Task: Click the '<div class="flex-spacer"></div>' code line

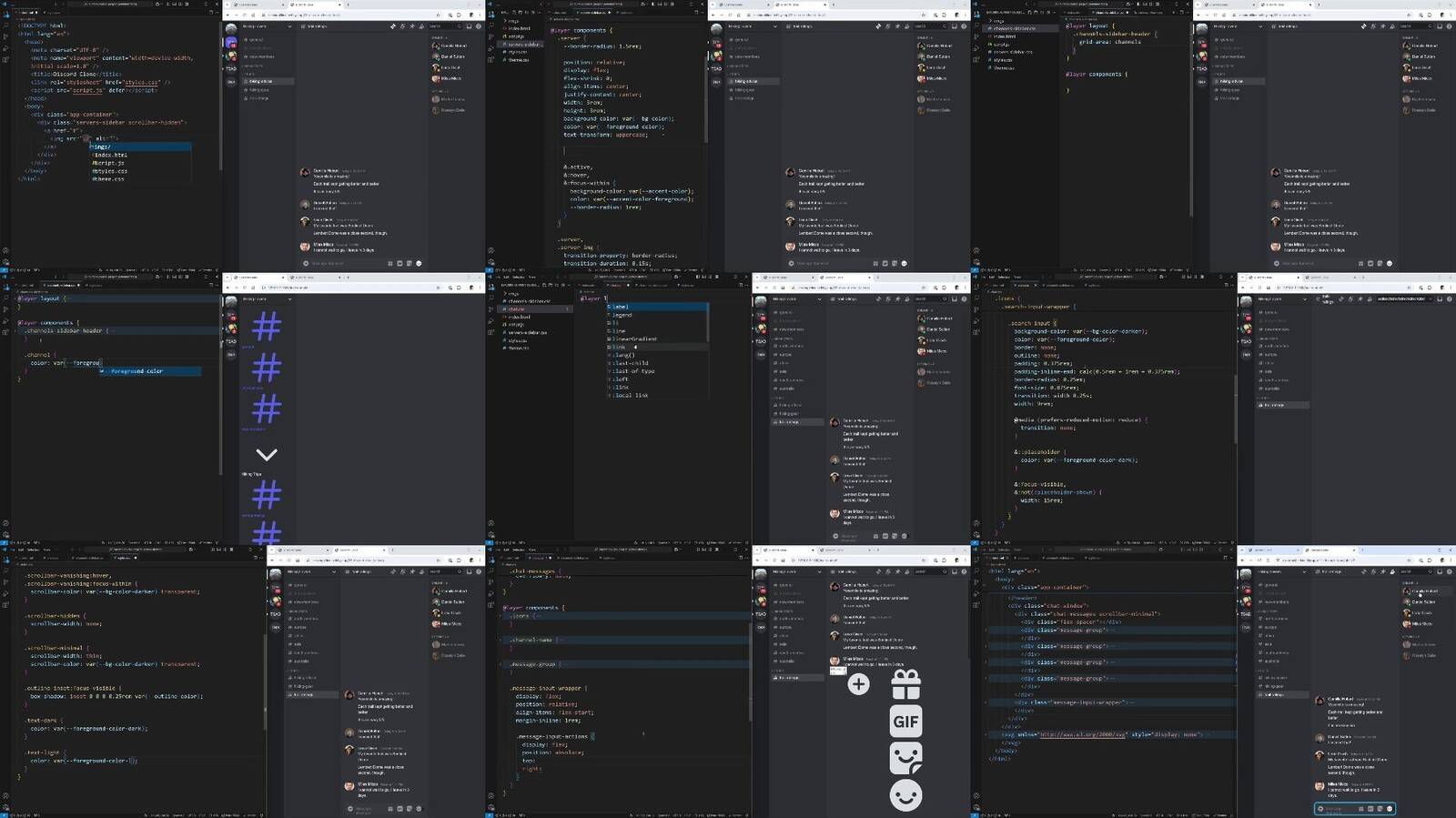Action: [x=1070, y=621]
